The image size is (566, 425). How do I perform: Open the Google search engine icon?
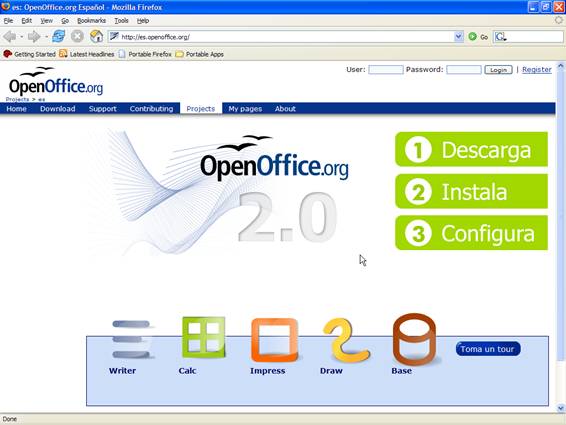[x=500, y=36]
